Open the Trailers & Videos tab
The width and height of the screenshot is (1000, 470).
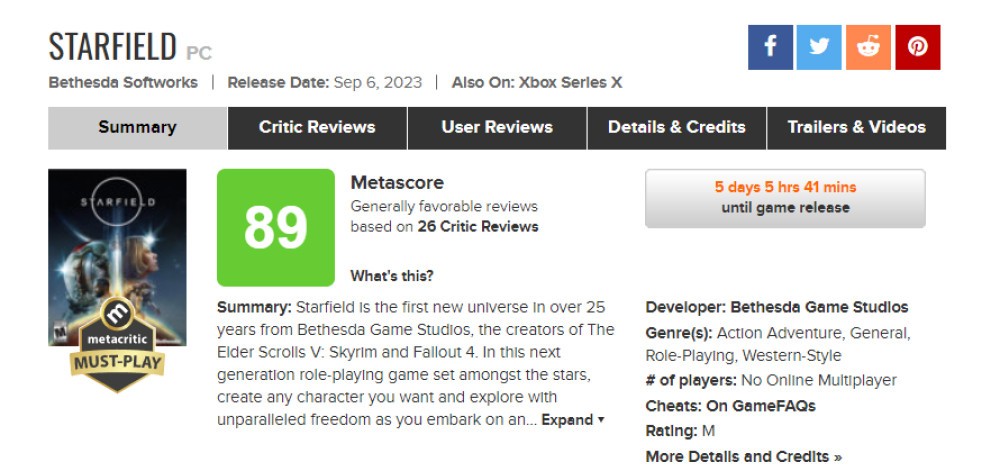click(857, 128)
